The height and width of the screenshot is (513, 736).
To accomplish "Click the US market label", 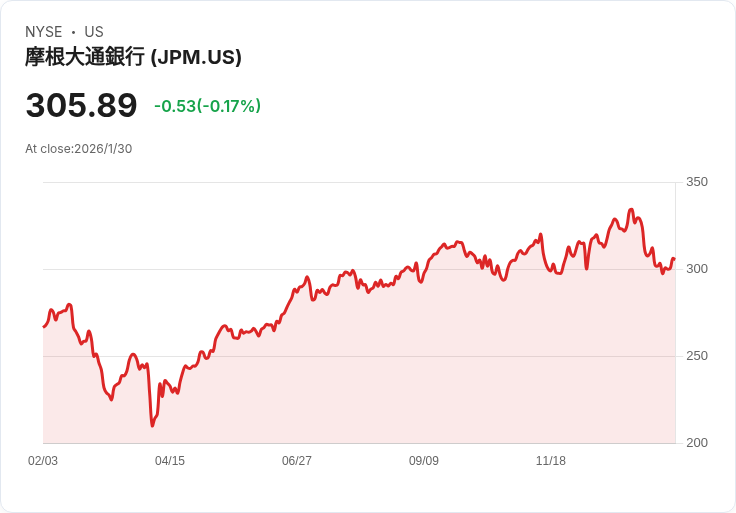I will tap(94, 32).
